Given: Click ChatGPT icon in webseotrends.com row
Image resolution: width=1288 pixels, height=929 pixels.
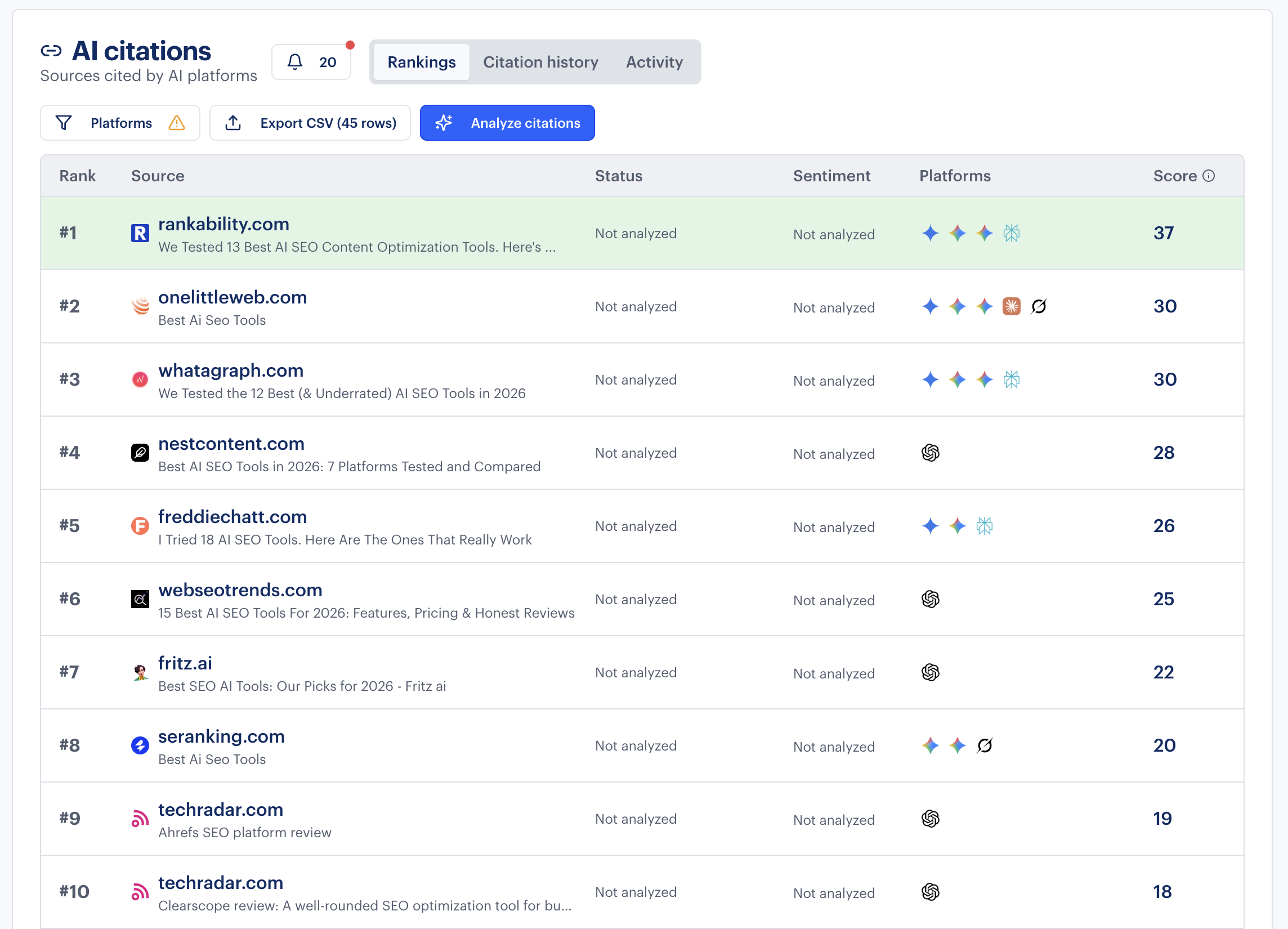Looking at the screenshot, I should (930, 599).
